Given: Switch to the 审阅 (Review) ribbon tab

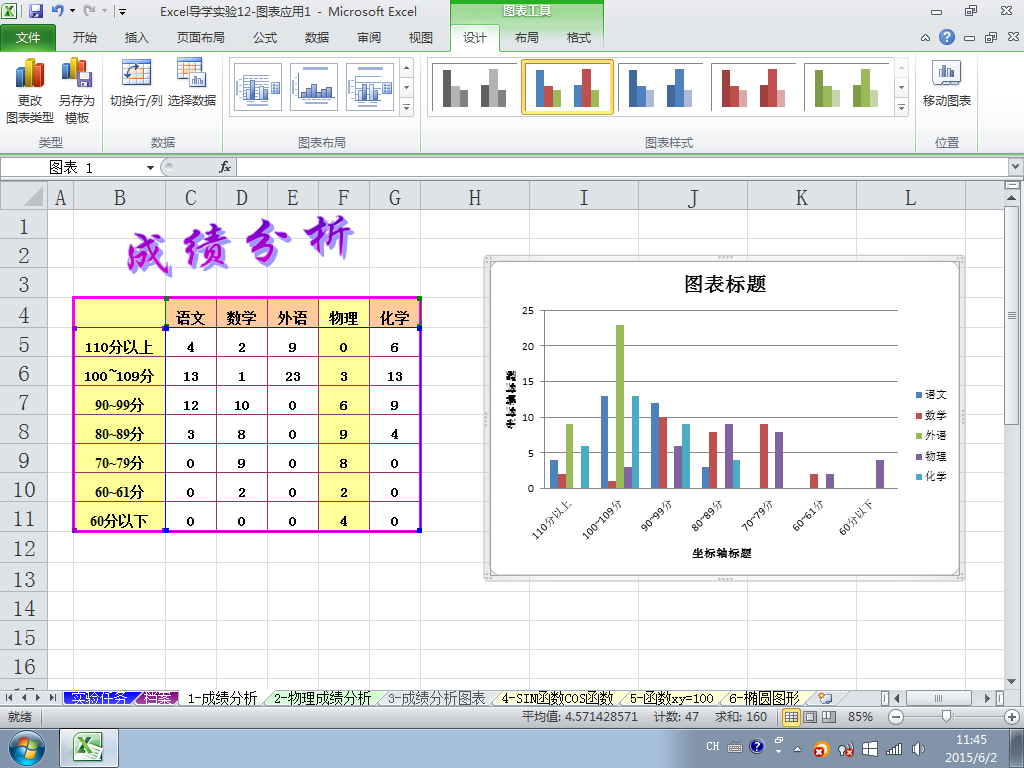Looking at the screenshot, I should click(x=369, y=38).
